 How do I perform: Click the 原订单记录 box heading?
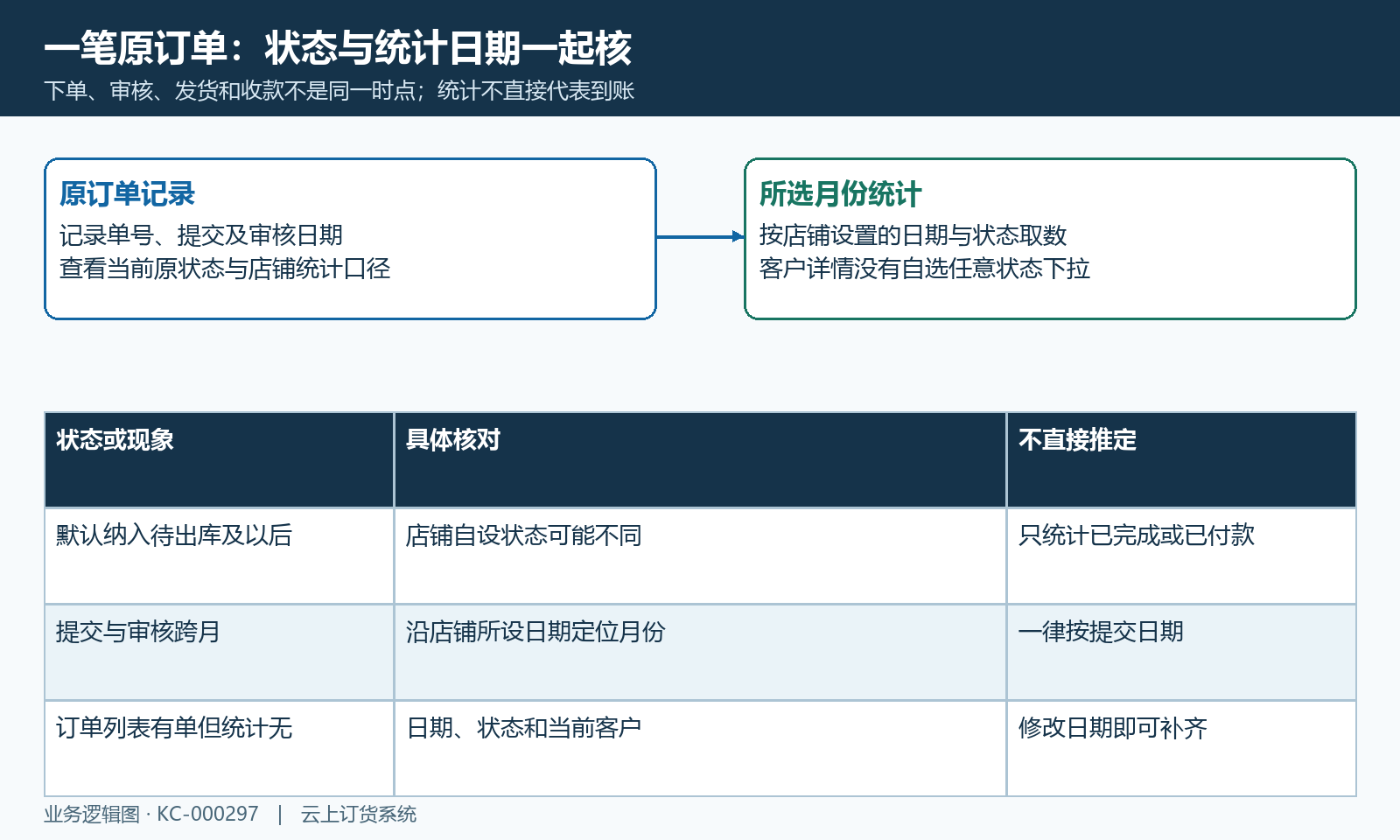point(127,194)
